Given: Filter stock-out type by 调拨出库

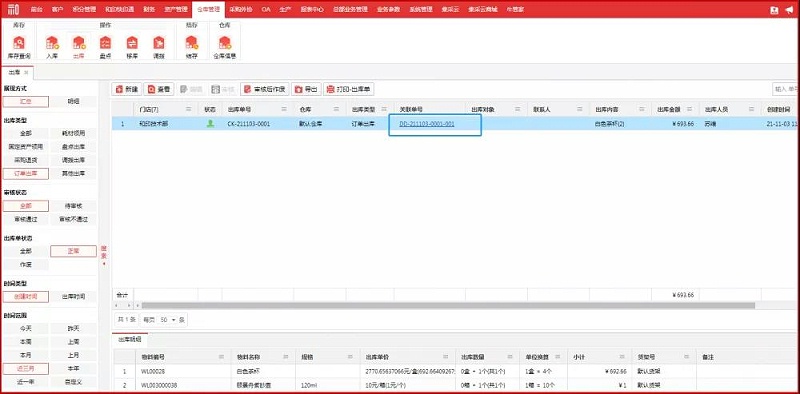Looking at the screenshot, I should pyautogui.click(x=73, y=160).
